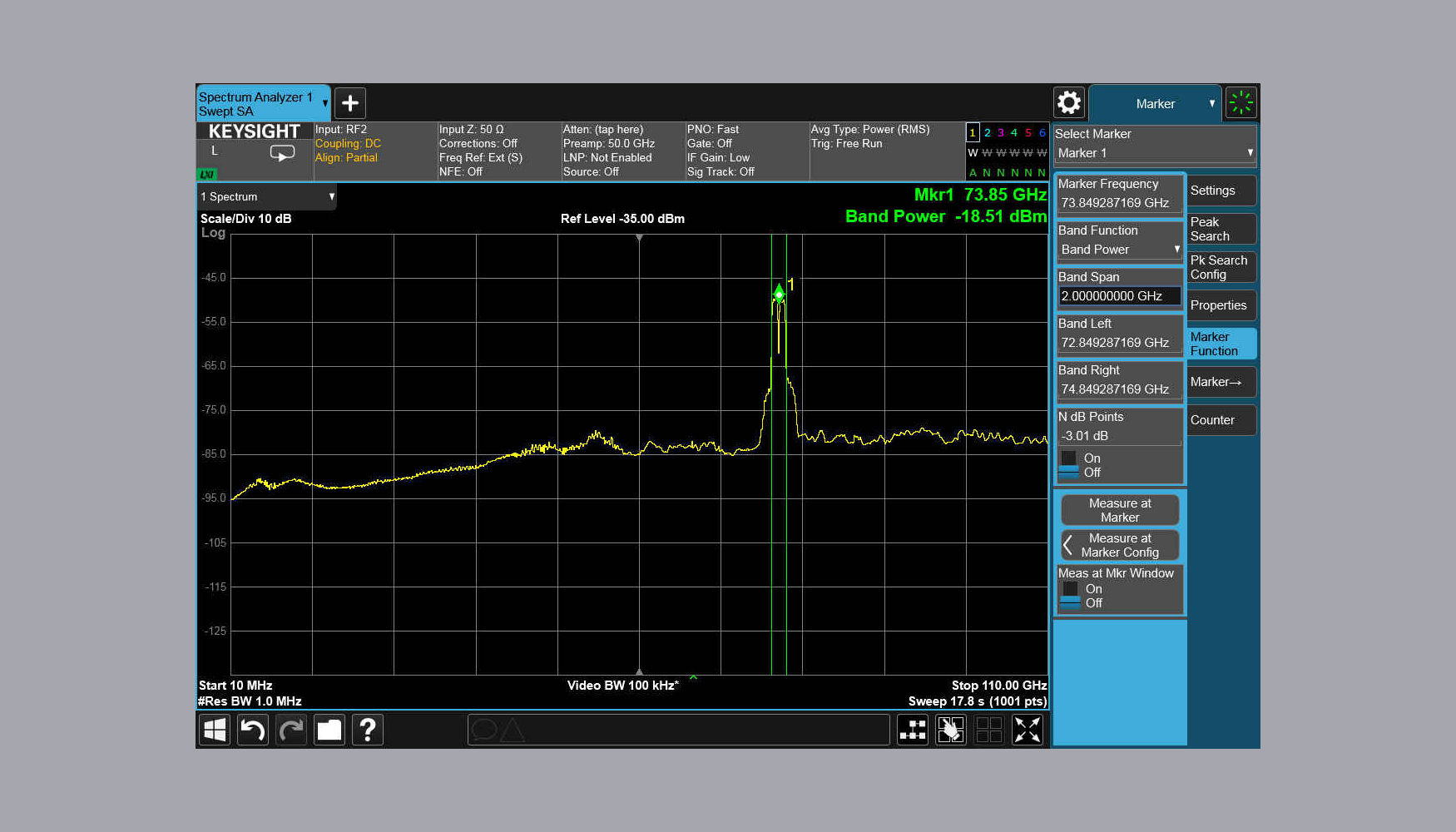Switch to the Counter tab
Image resolution: width=1456 pixels, height=832 pixels.
(1221, 420)
